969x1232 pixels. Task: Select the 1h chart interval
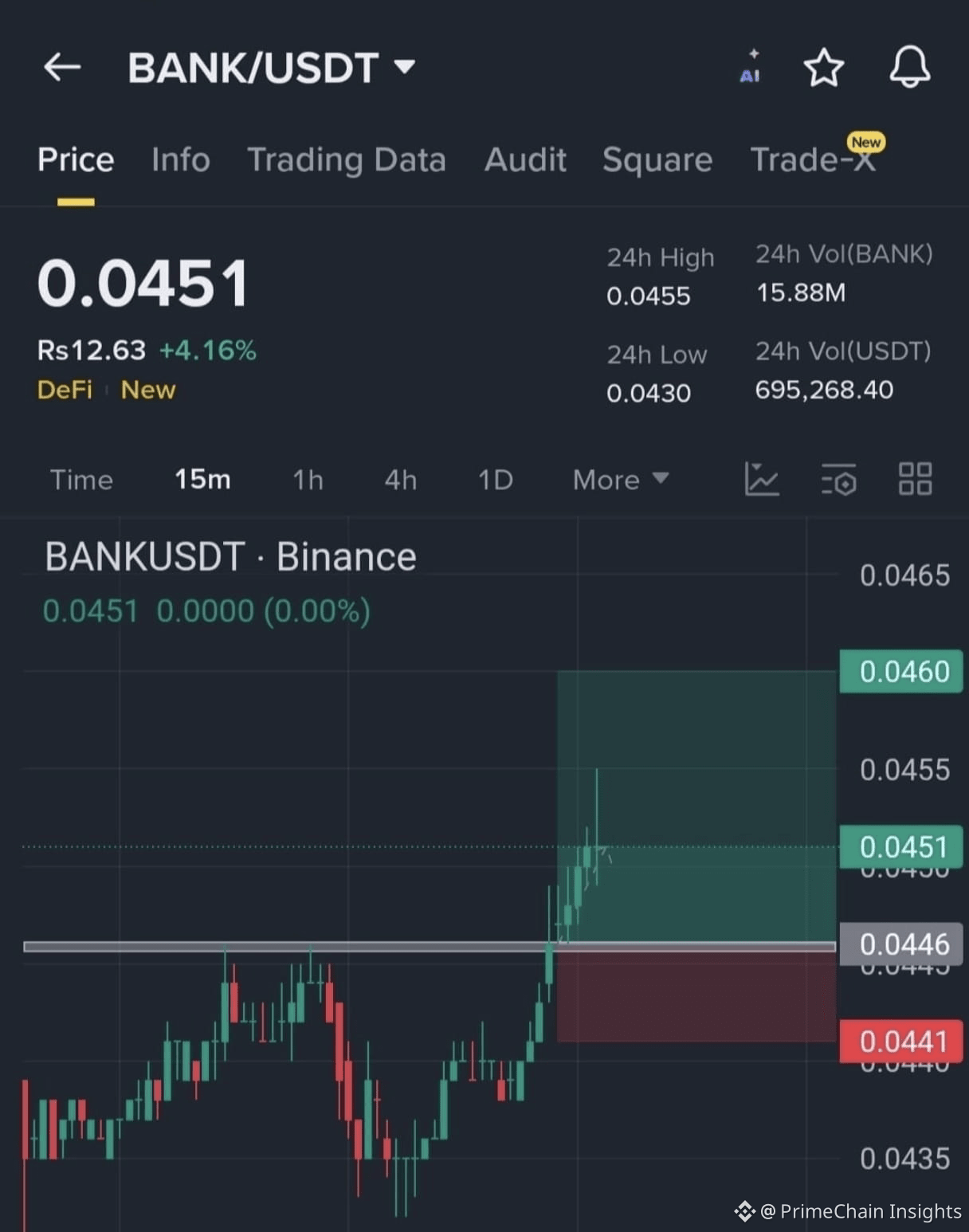pyautogui.click(x=308, y=480)
